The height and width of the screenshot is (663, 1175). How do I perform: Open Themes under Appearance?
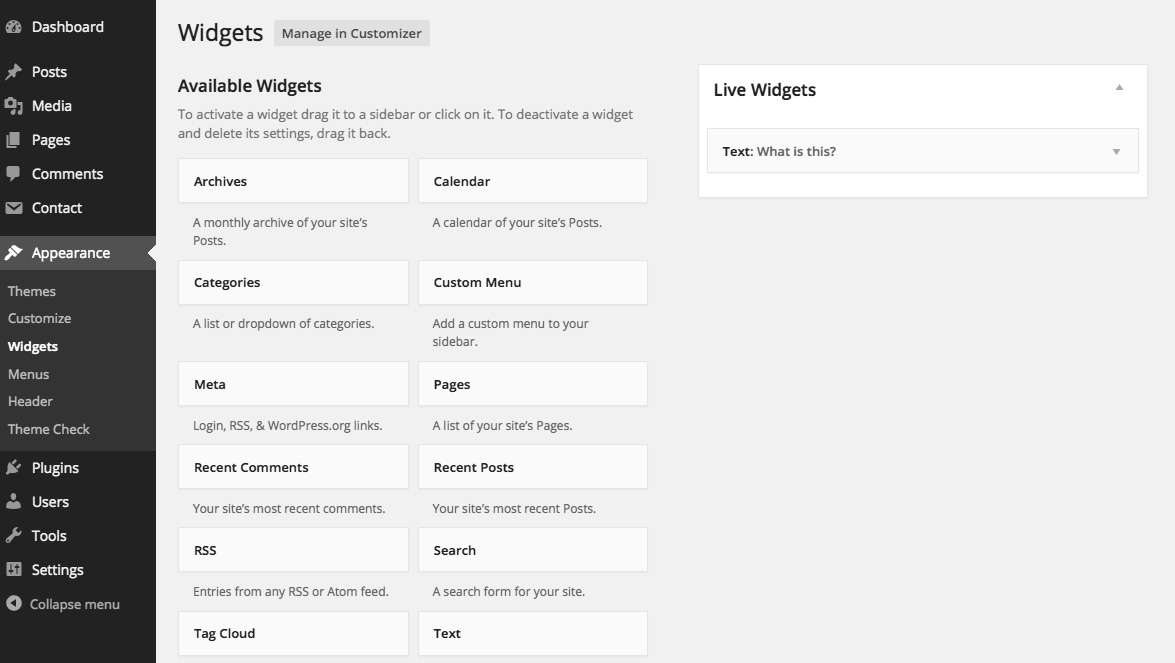click(x=32, y=292)
